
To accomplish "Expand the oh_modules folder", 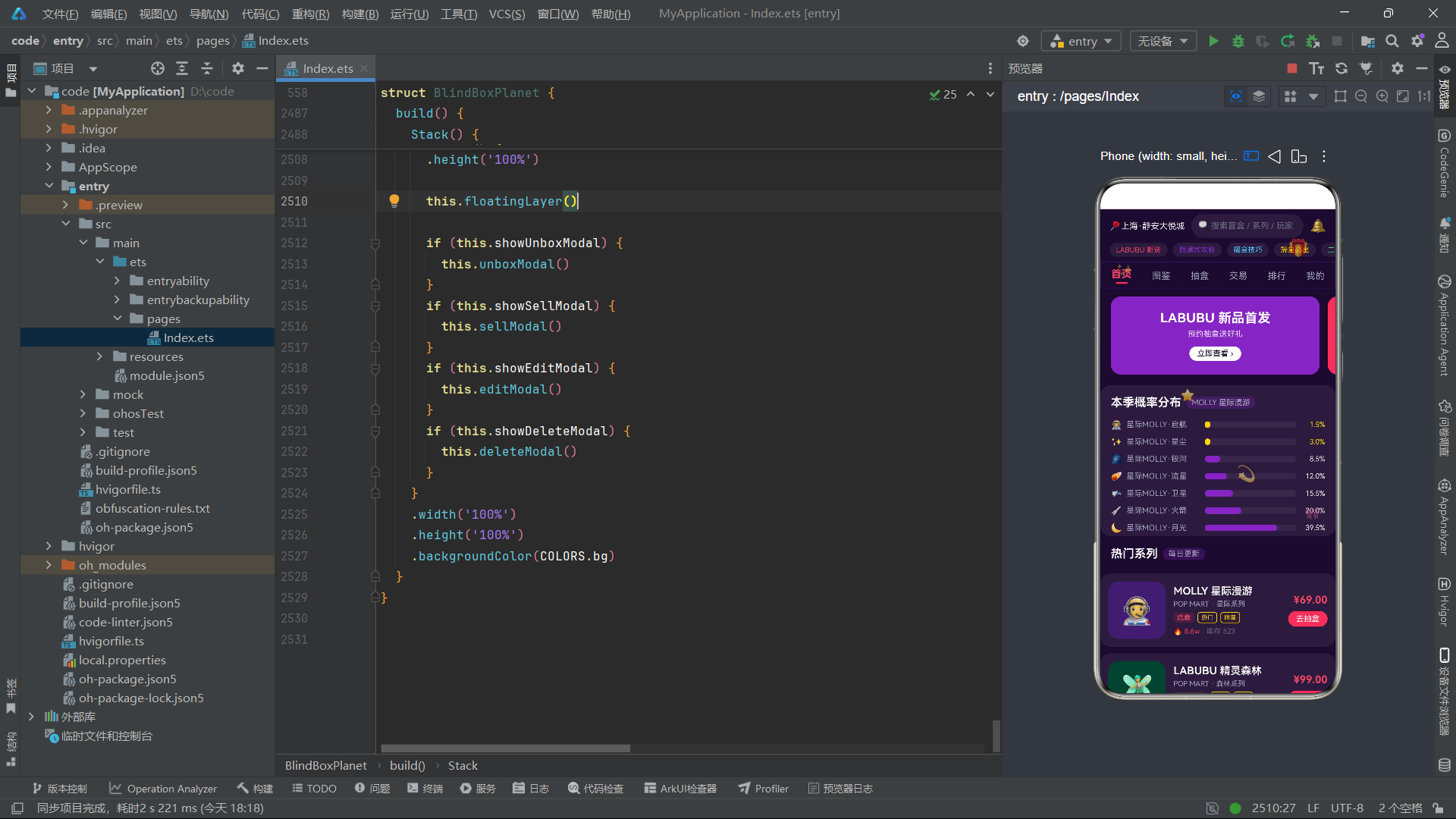I will click(49, 565).
